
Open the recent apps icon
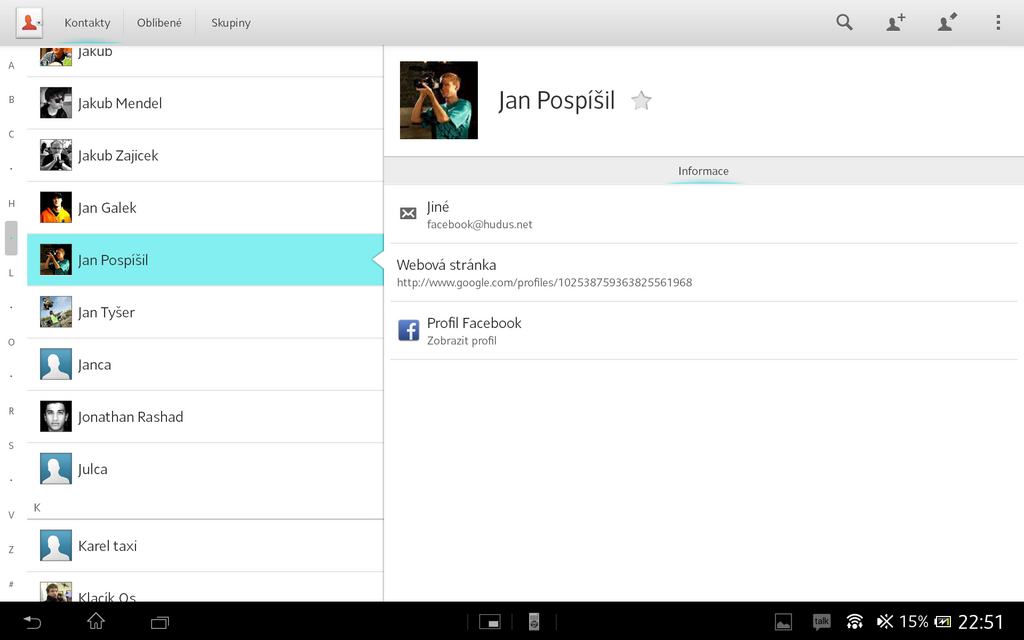point(159,621)
